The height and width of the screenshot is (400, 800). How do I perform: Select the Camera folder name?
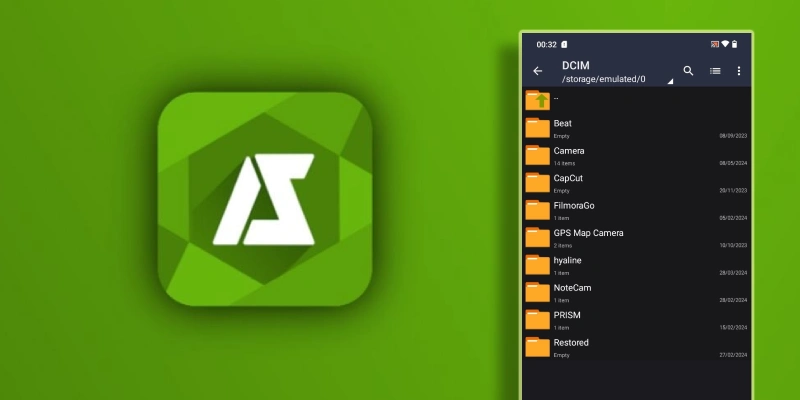[x=569, y=151]
